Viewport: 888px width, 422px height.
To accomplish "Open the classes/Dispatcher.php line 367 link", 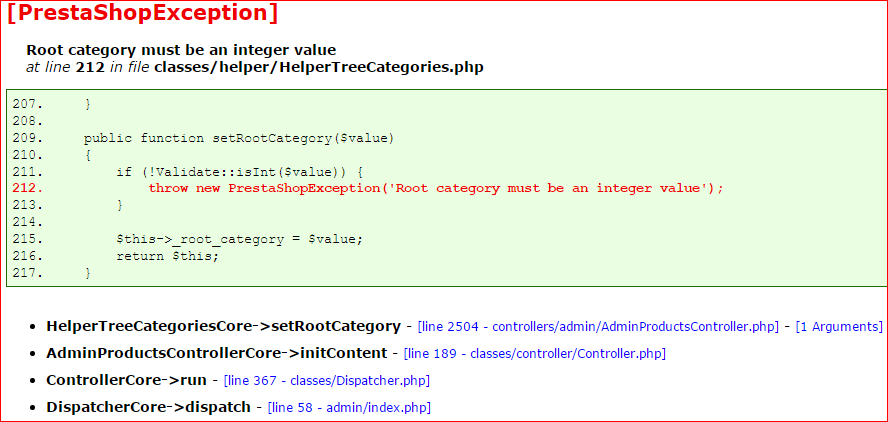I will 327,381.
